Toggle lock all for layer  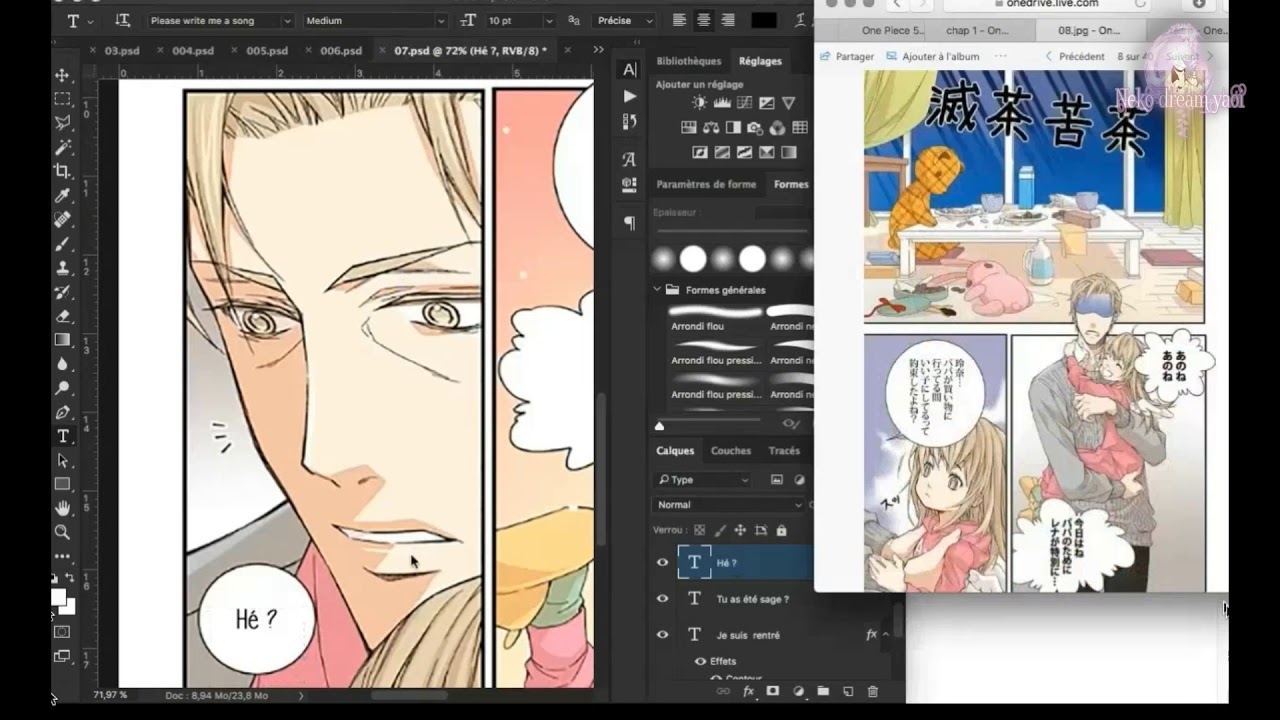[x=781, y=530]
